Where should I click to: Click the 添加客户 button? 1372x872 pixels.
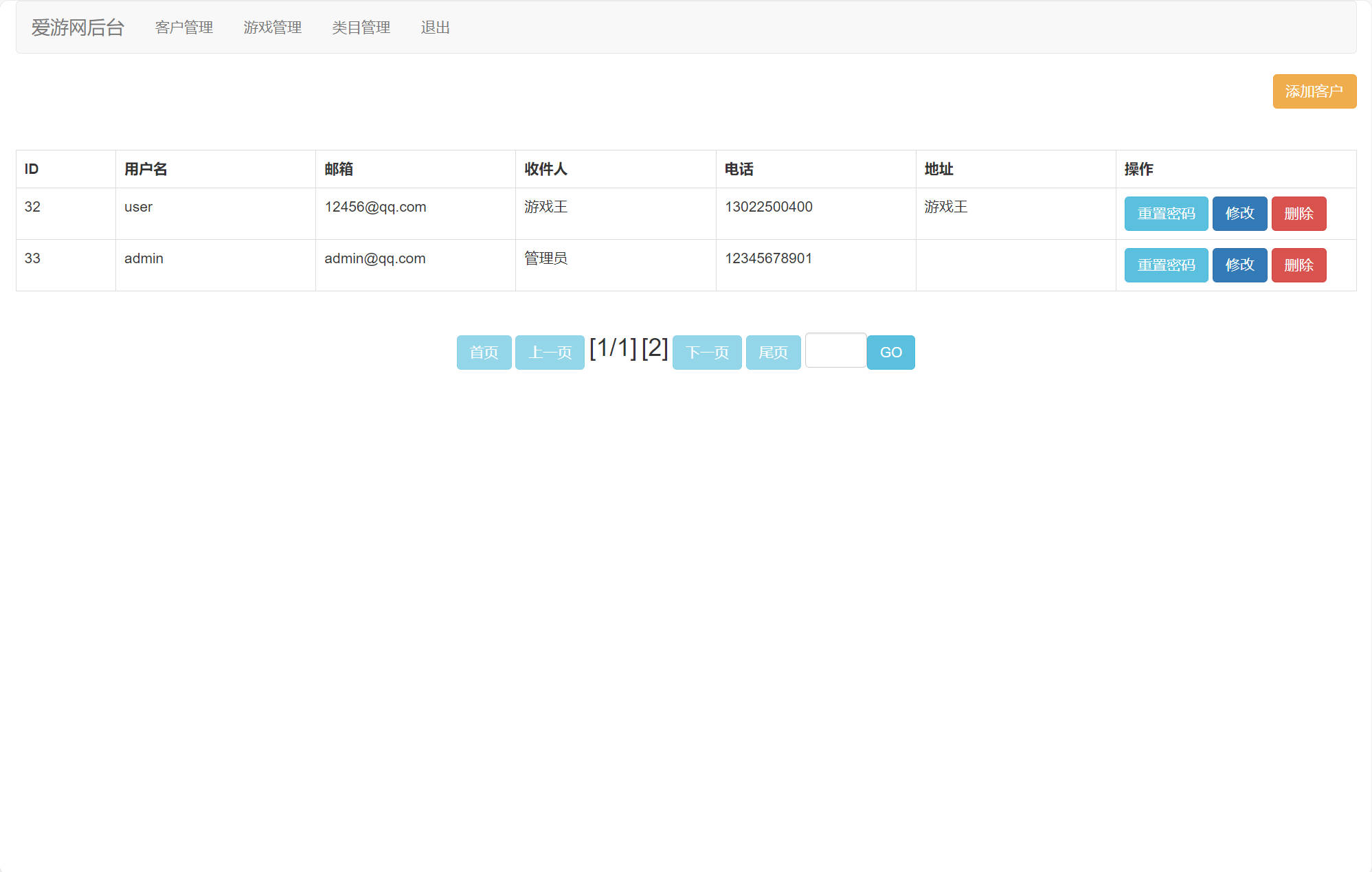tap(1314, 91)
